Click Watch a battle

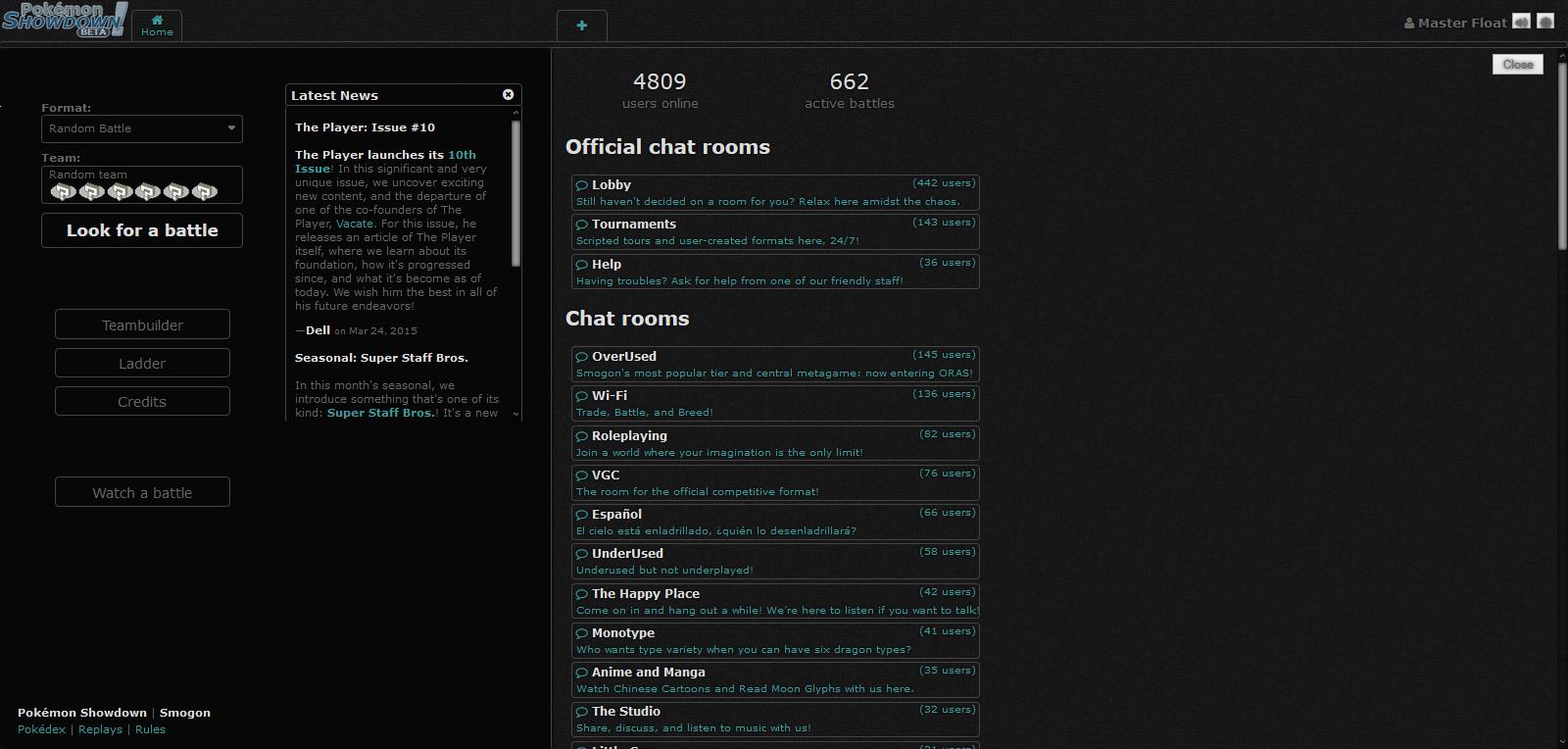(x=142, y=492)
